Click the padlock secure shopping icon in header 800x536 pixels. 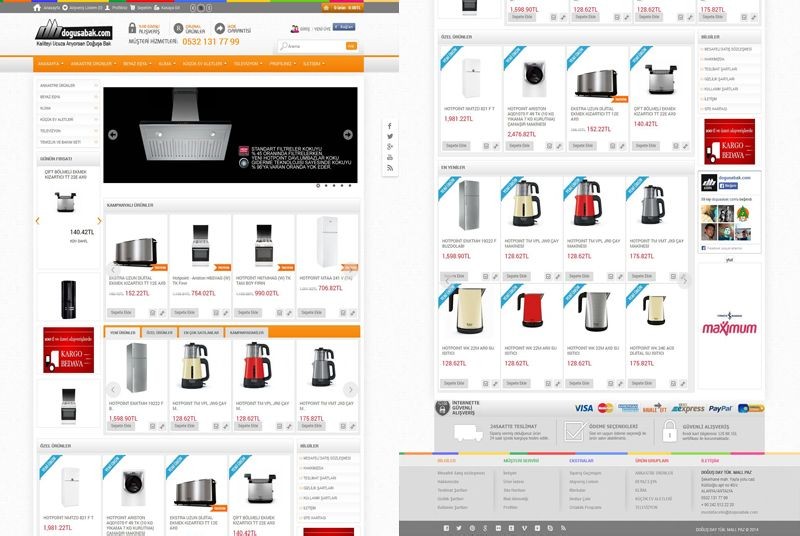point(132,28)
